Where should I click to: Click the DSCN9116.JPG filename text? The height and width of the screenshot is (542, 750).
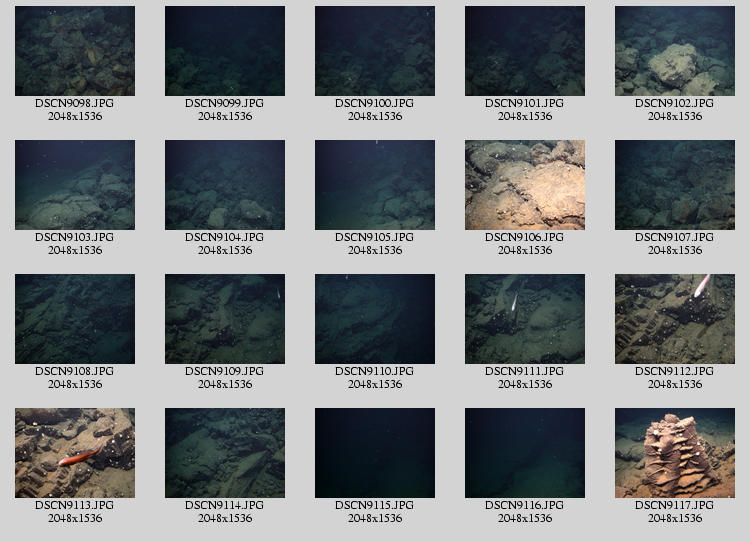click(525, 505)
